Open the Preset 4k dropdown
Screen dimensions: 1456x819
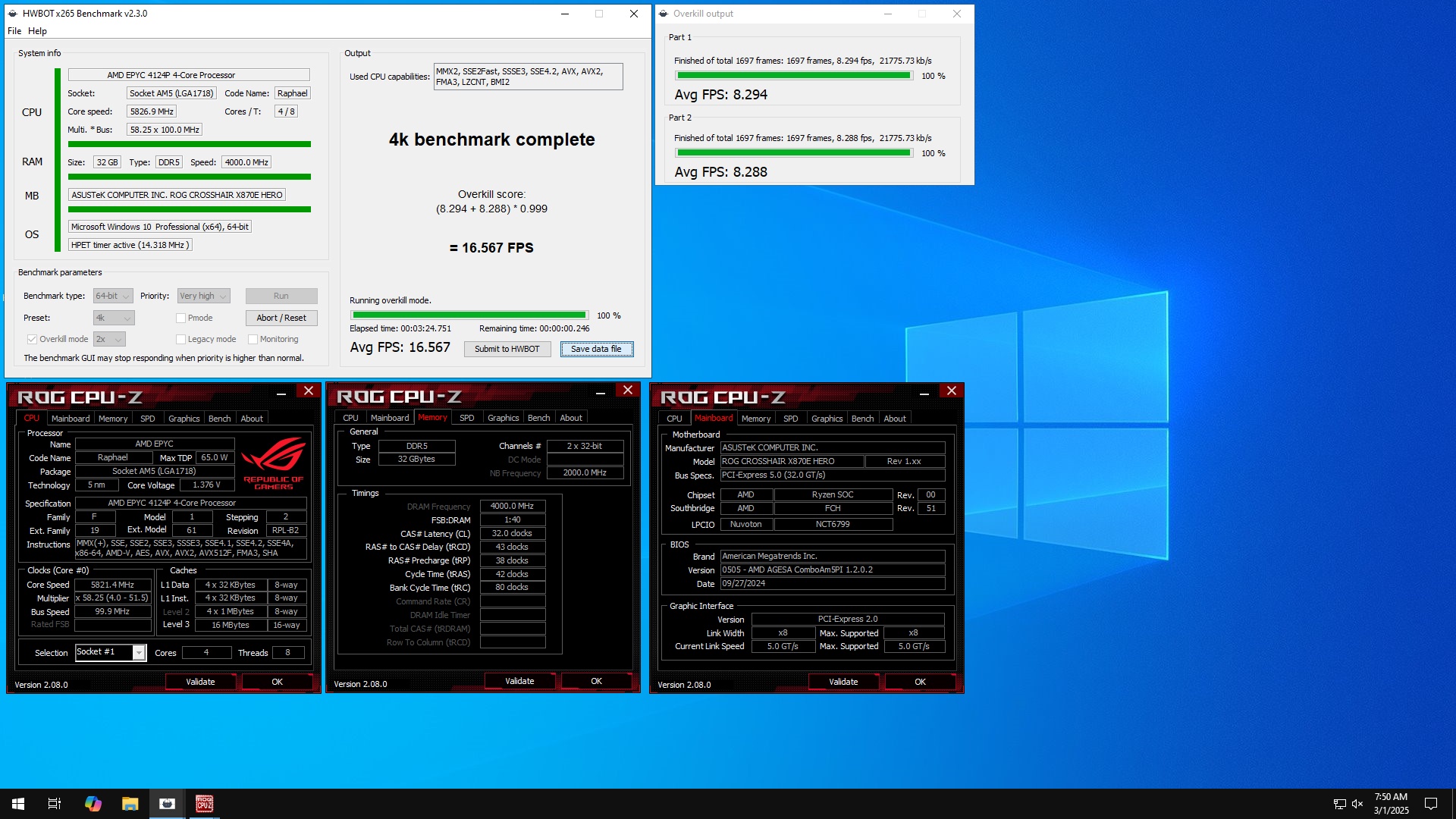[114, 318]
